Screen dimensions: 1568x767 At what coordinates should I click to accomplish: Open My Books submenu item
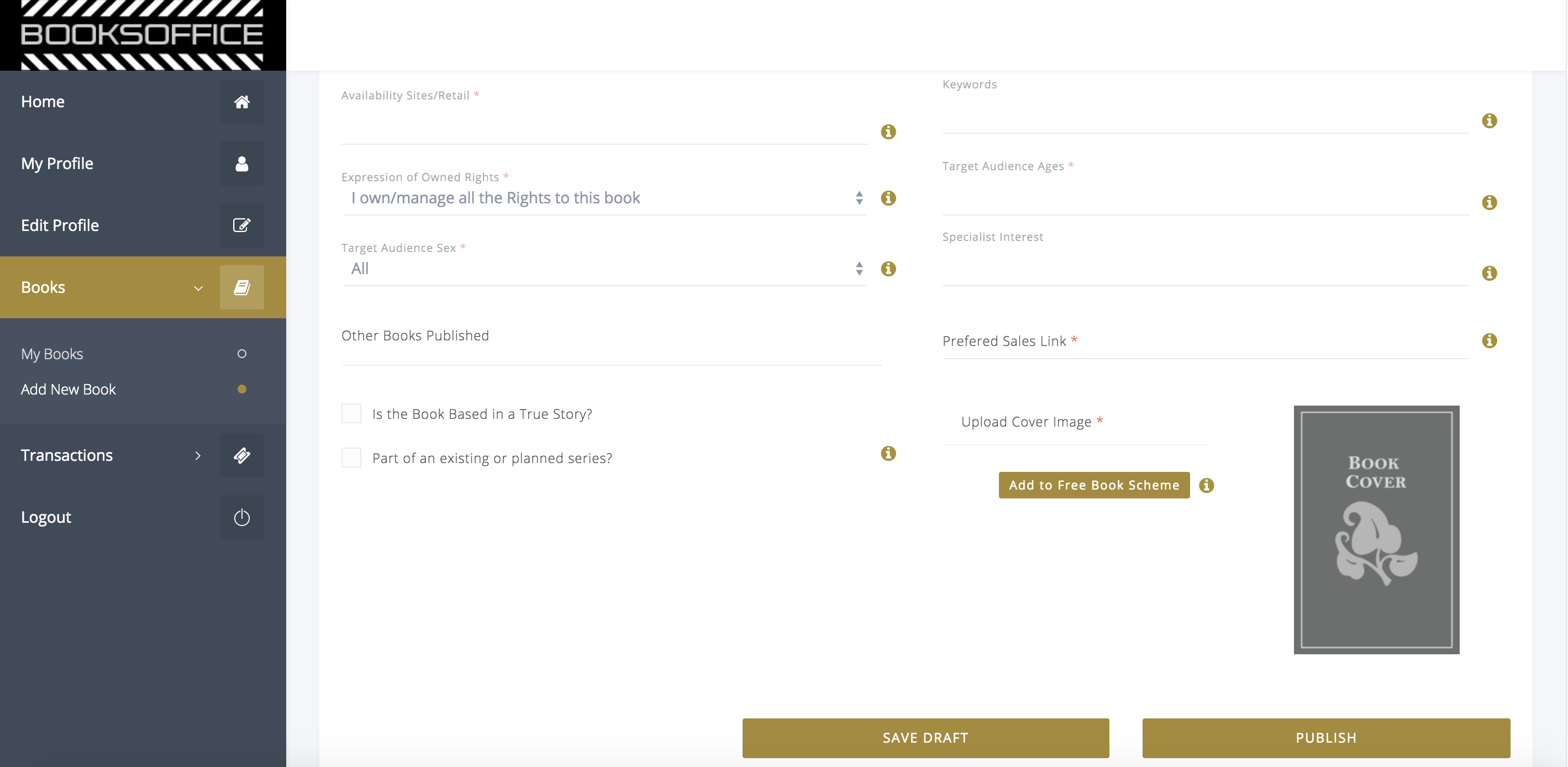click(x=143, y=354)
